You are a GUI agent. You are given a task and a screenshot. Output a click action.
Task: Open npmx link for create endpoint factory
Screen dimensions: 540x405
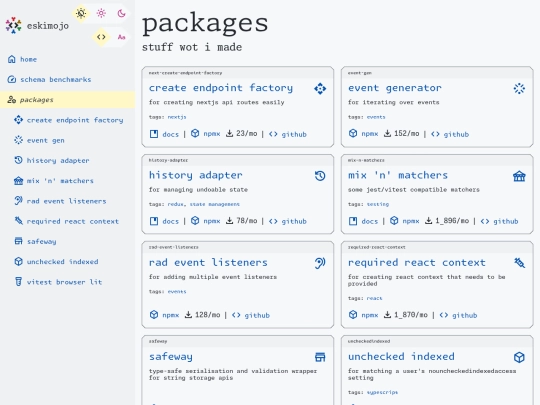206,134
